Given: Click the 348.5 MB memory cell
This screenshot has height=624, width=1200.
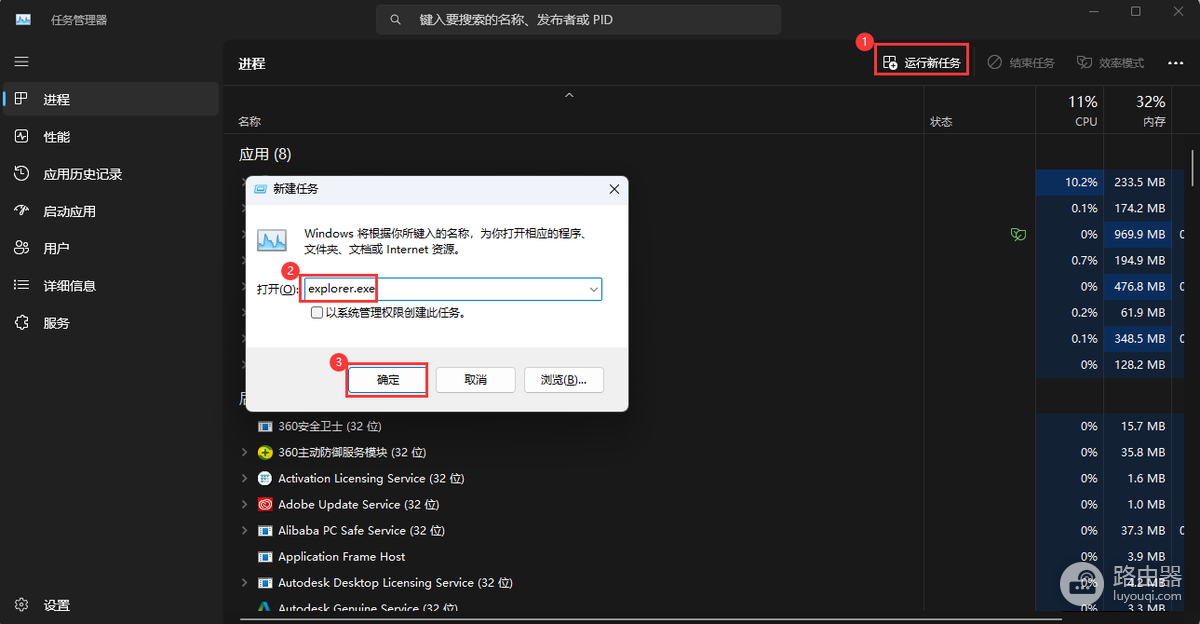Looking at the screenshot, I should [x=1137, y=338].
